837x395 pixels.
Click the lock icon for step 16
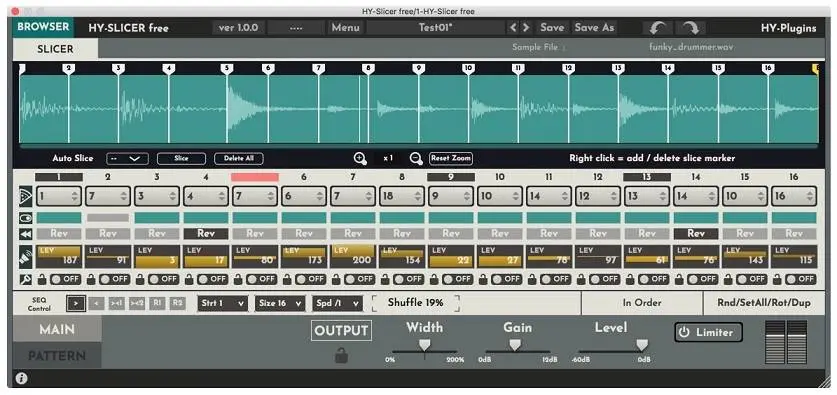click(778, 279)
